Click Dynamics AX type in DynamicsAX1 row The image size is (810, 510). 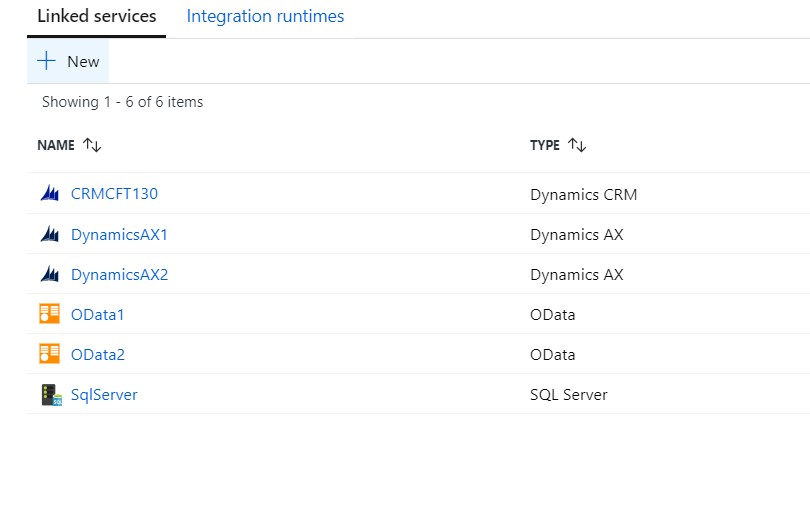(577, 235)
